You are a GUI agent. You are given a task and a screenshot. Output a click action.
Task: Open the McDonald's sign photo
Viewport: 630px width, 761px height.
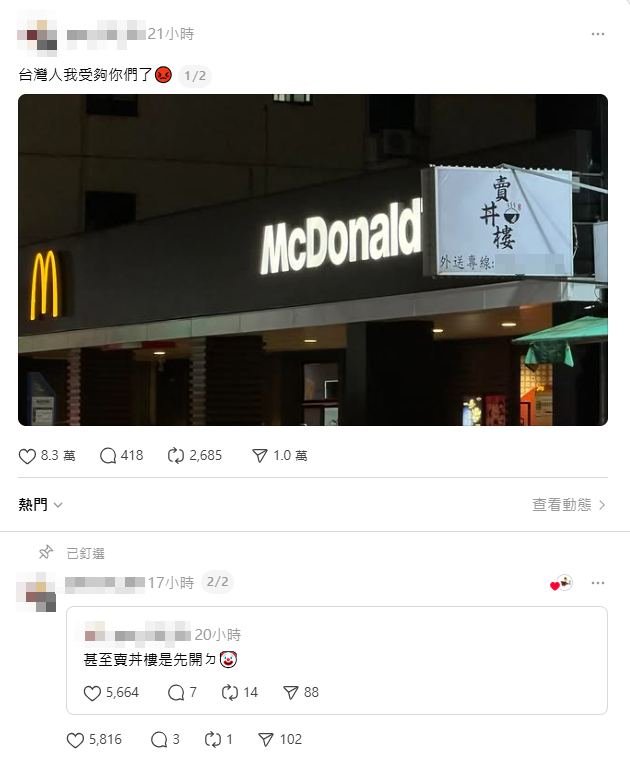click(x=313, y=260)
